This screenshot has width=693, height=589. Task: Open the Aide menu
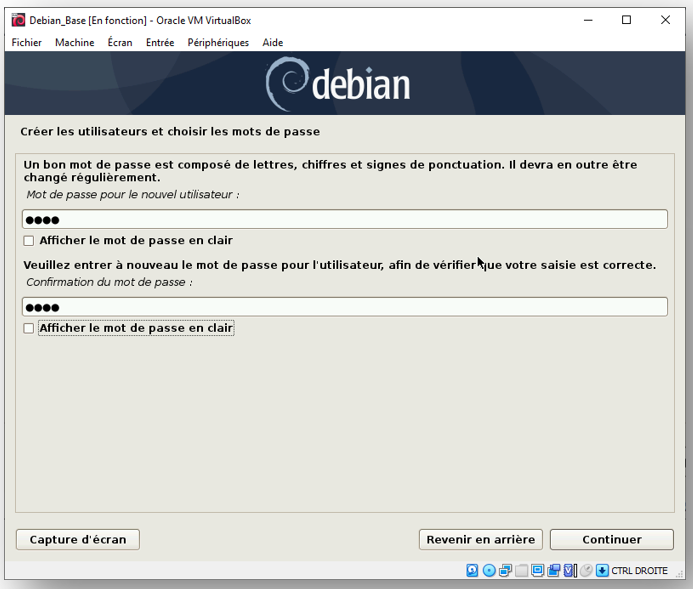coord(273,43)
